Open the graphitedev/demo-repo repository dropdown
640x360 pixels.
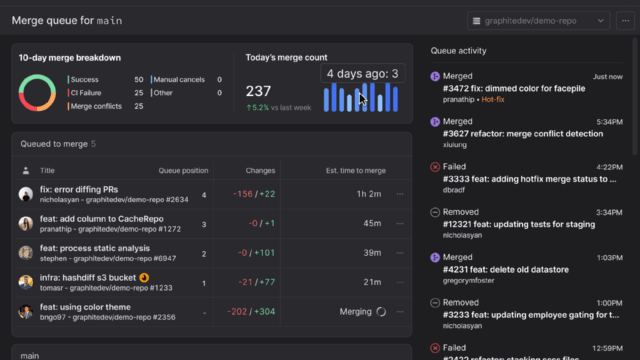(538, 21)
